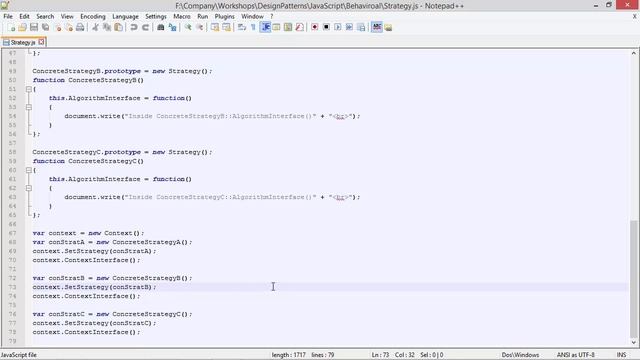This screenshot has height=360, width=640.
Task: Copy selection with the Copy toolbar icon
Action: coord(107,27)
